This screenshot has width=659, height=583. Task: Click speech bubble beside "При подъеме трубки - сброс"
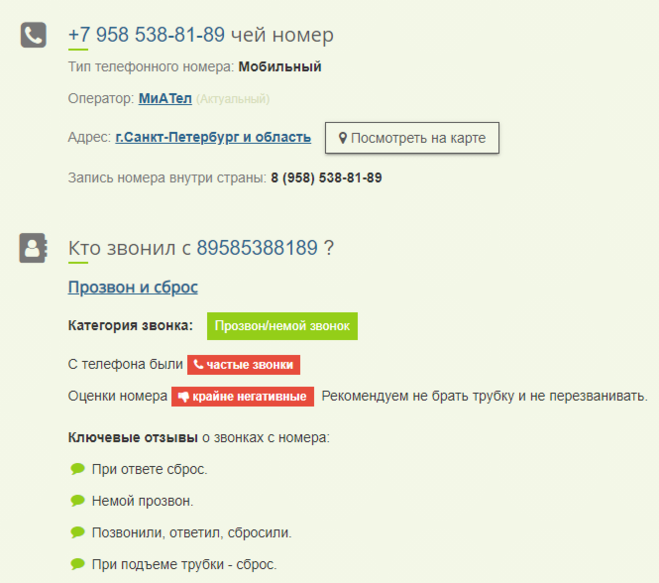point(77,565)
